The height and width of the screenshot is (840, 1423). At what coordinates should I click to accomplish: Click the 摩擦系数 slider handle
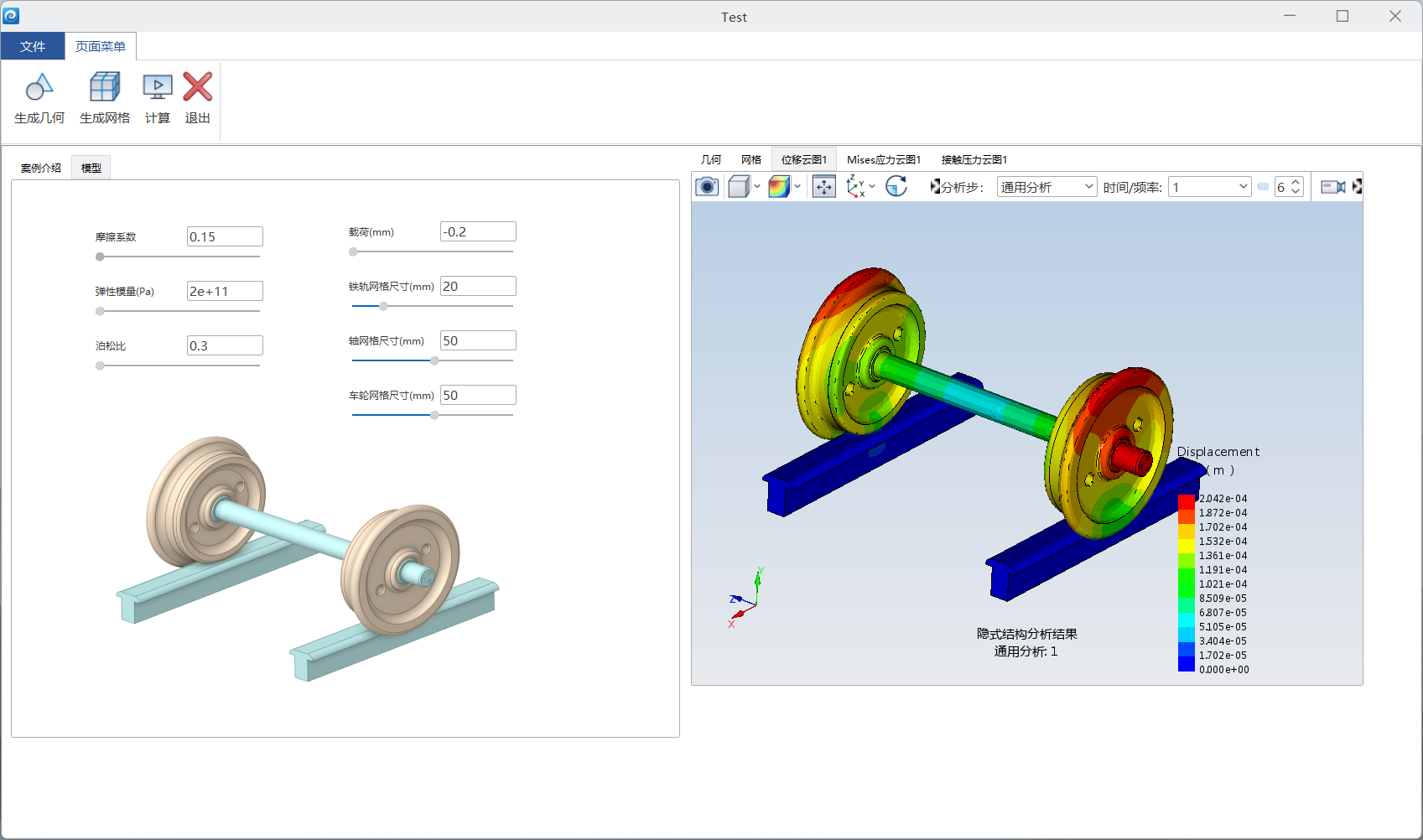pos(100,257)
